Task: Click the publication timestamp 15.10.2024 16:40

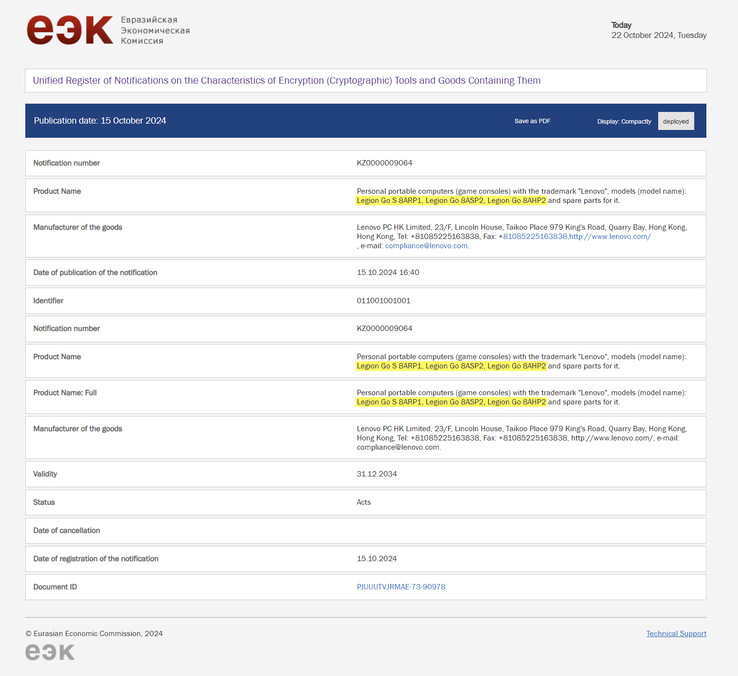Action: tap(388, 272)
